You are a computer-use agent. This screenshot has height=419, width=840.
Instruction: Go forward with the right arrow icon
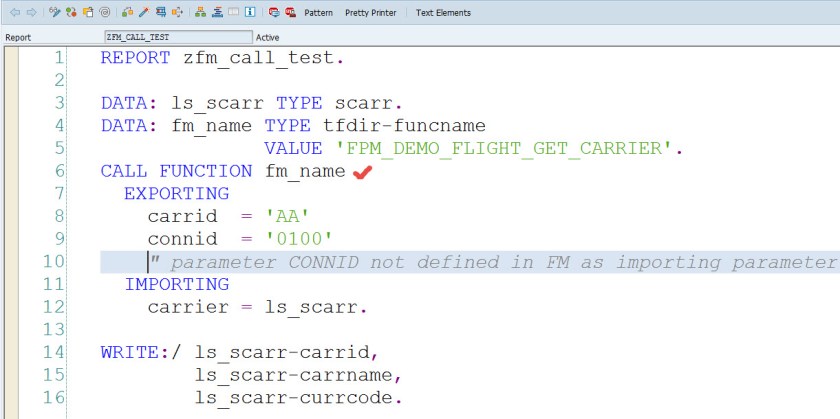coord(32,12)
